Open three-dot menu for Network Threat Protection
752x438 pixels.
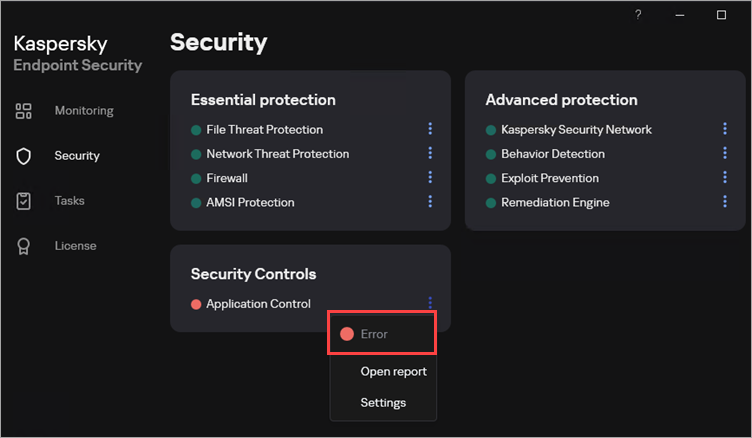430,153
